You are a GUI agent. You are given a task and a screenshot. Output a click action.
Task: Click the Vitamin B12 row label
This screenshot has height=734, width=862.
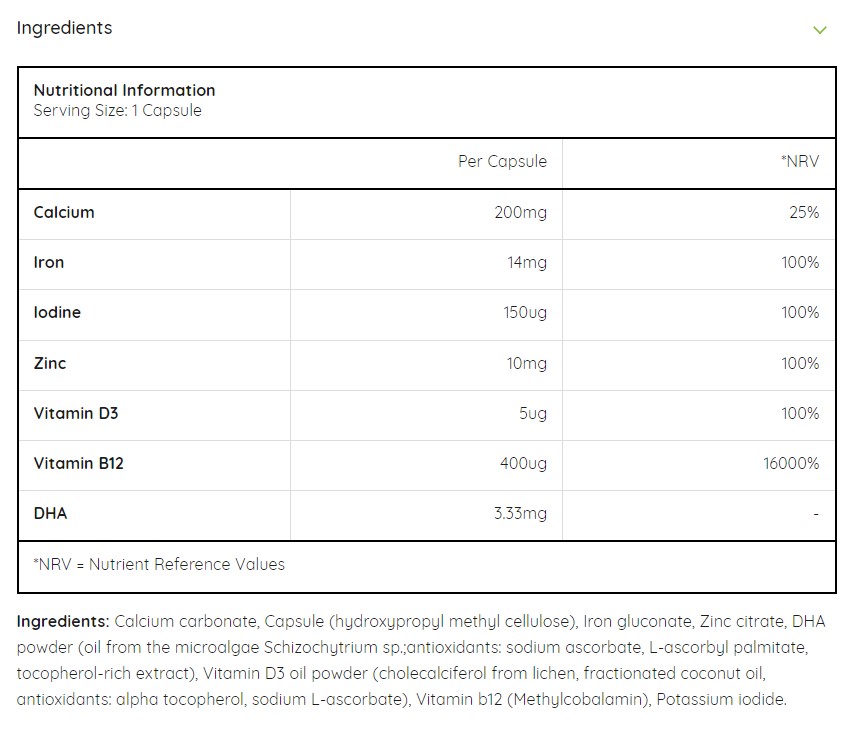point(79,463)
